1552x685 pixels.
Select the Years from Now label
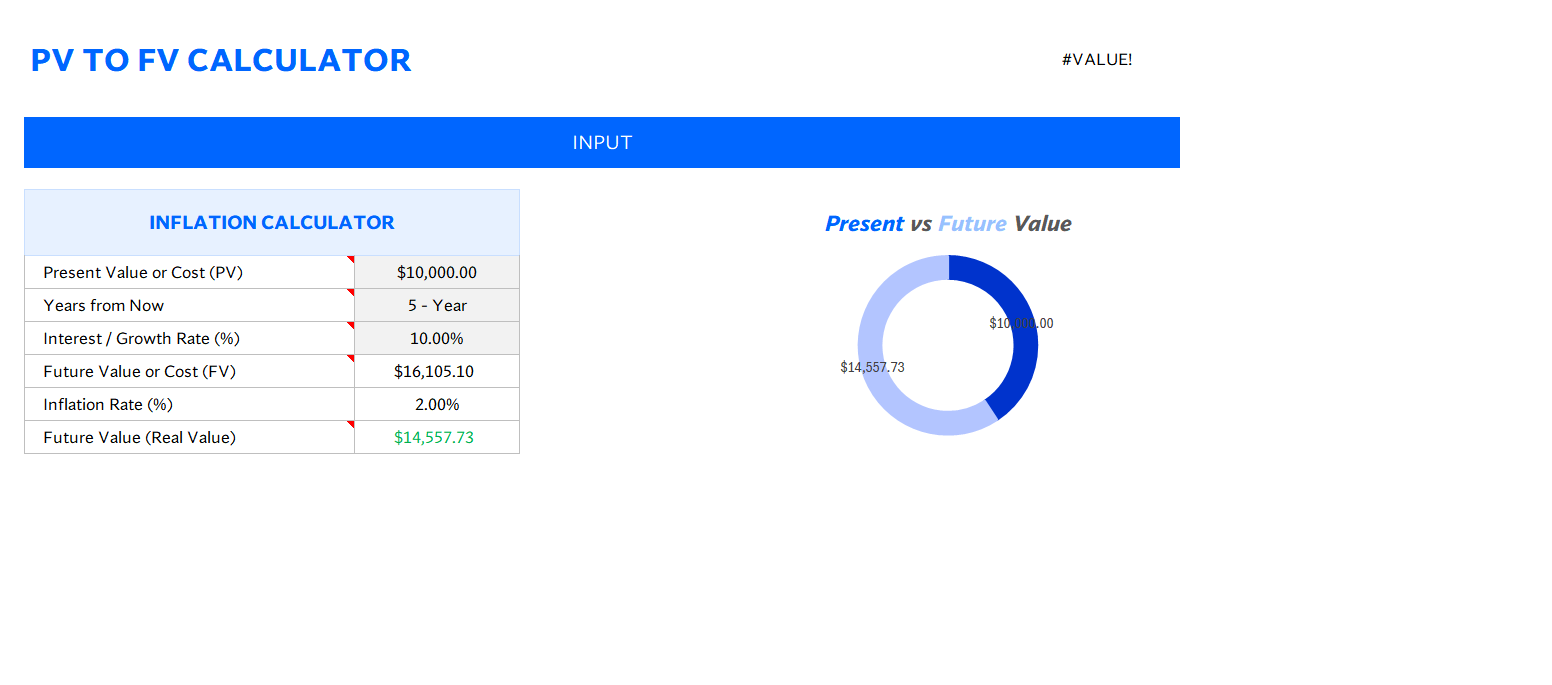(104, 305)
